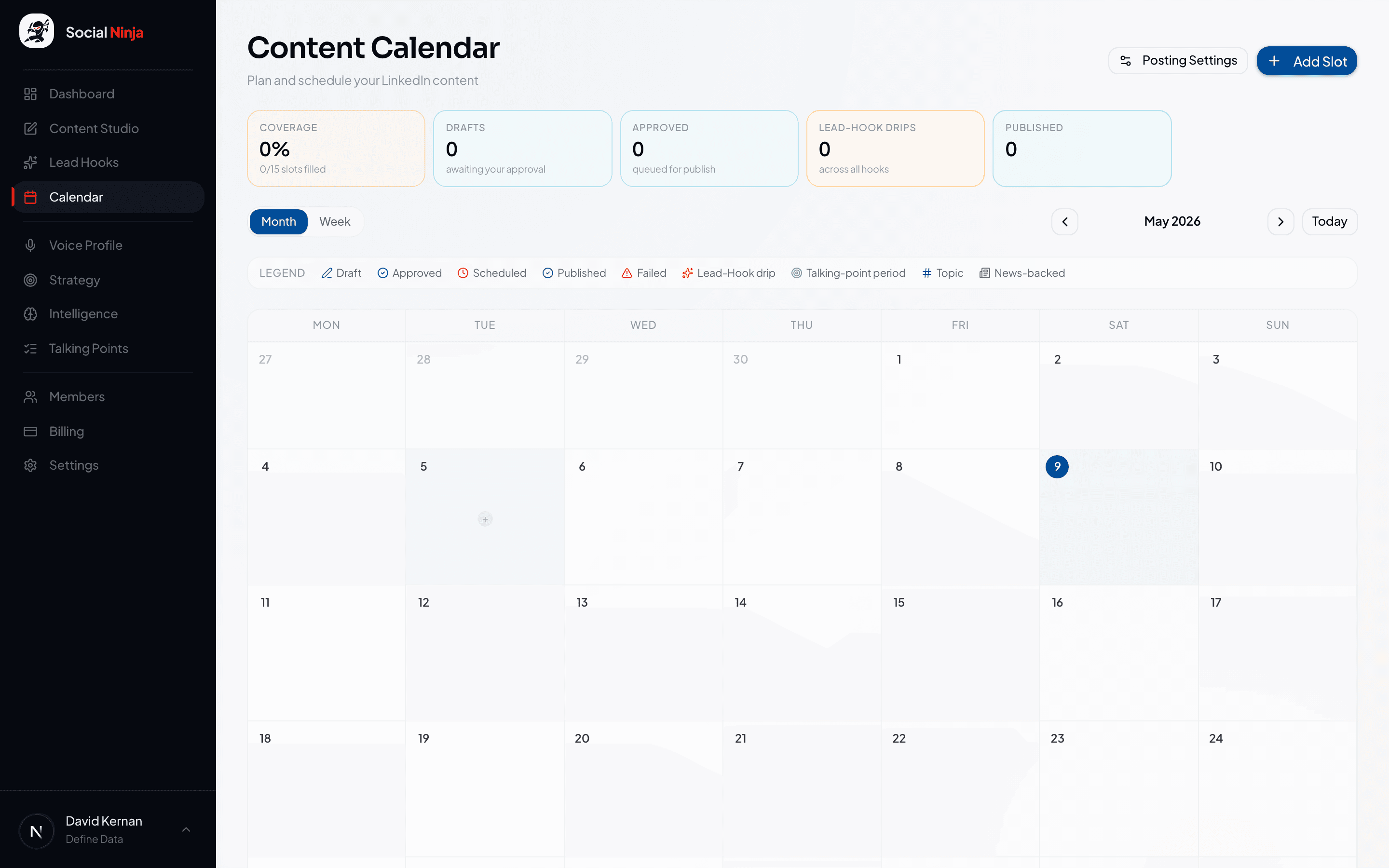
Task: Open Dashboard from the sidebar
Action: coord(108,94)
